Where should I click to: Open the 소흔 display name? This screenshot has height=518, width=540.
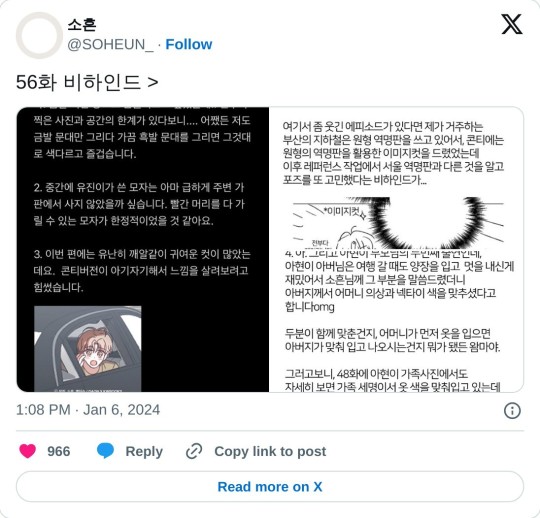pyautogui.click(x=82, y=24)
